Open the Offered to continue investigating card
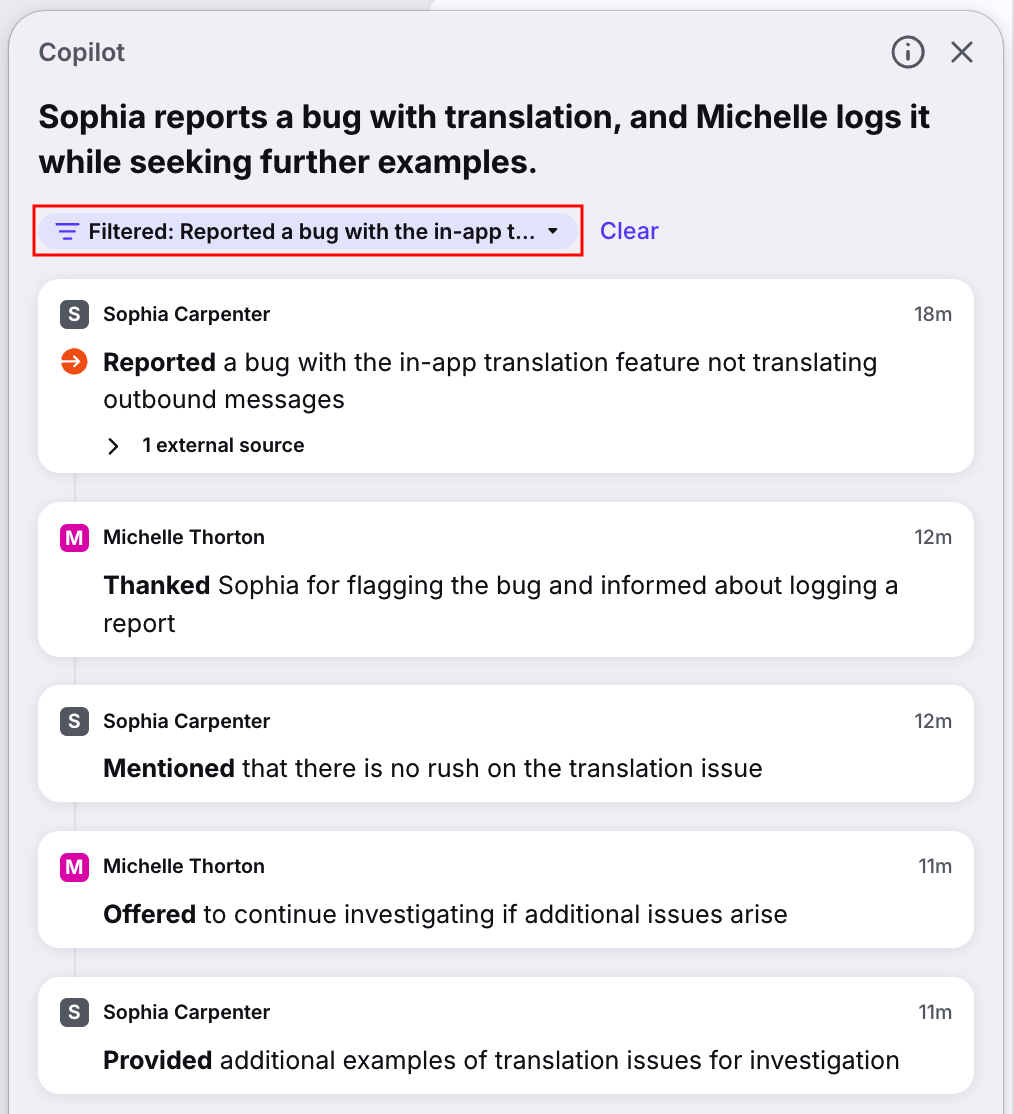Viewport: 1014px width, 1114px height. point(505,889)
